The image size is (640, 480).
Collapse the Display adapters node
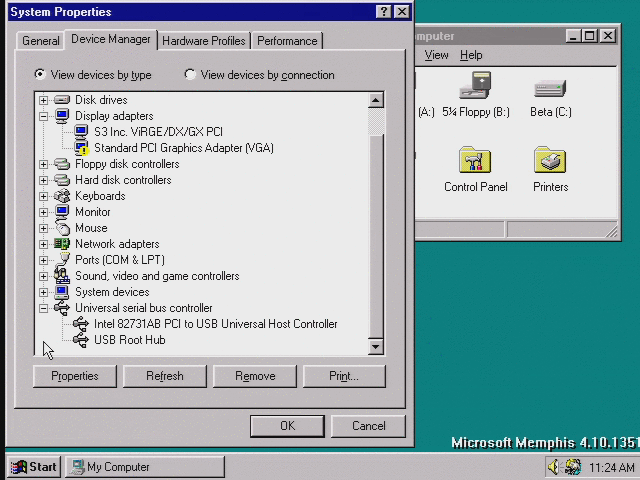click(43, 116)
